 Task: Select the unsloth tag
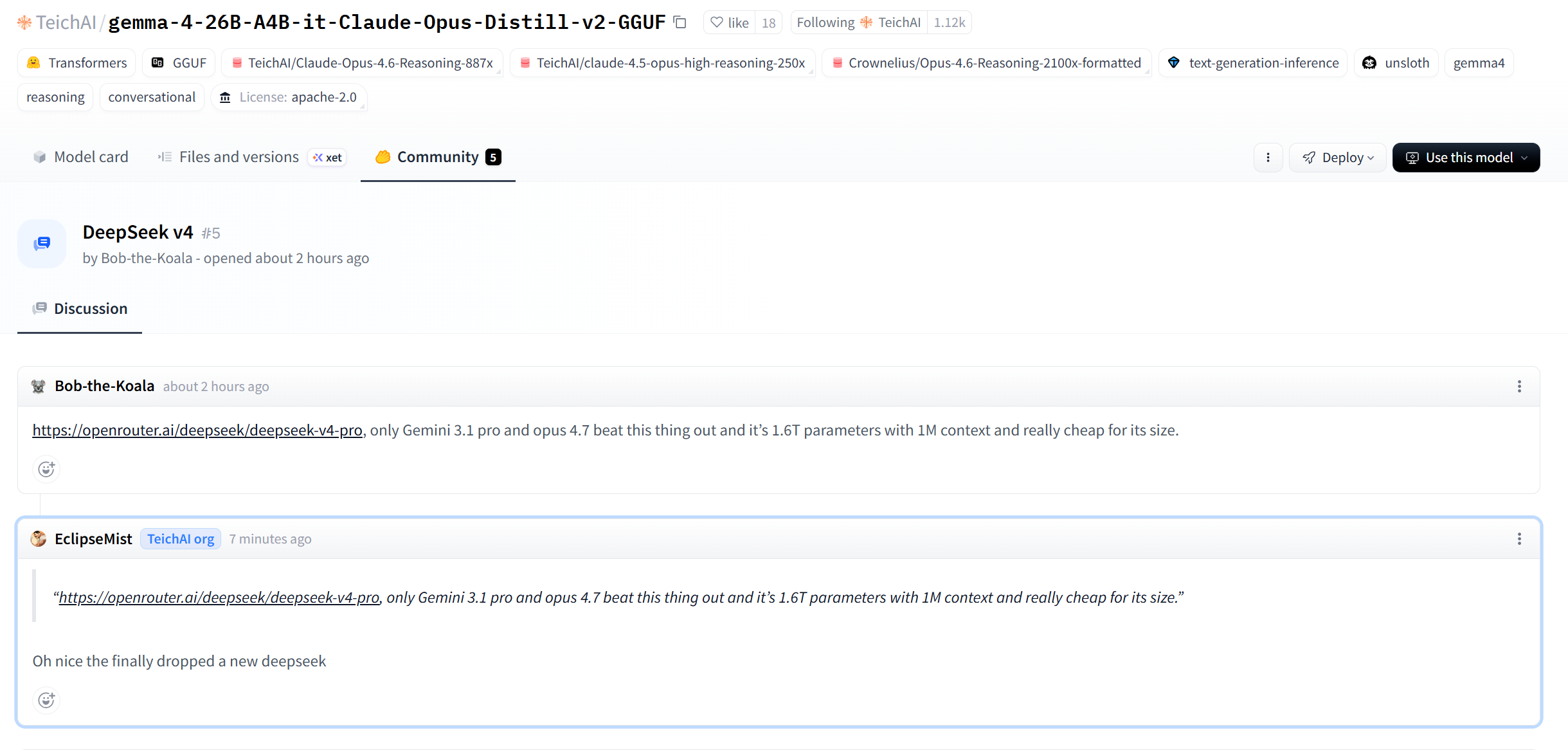pyautogui.click(x=1396, y=63)
